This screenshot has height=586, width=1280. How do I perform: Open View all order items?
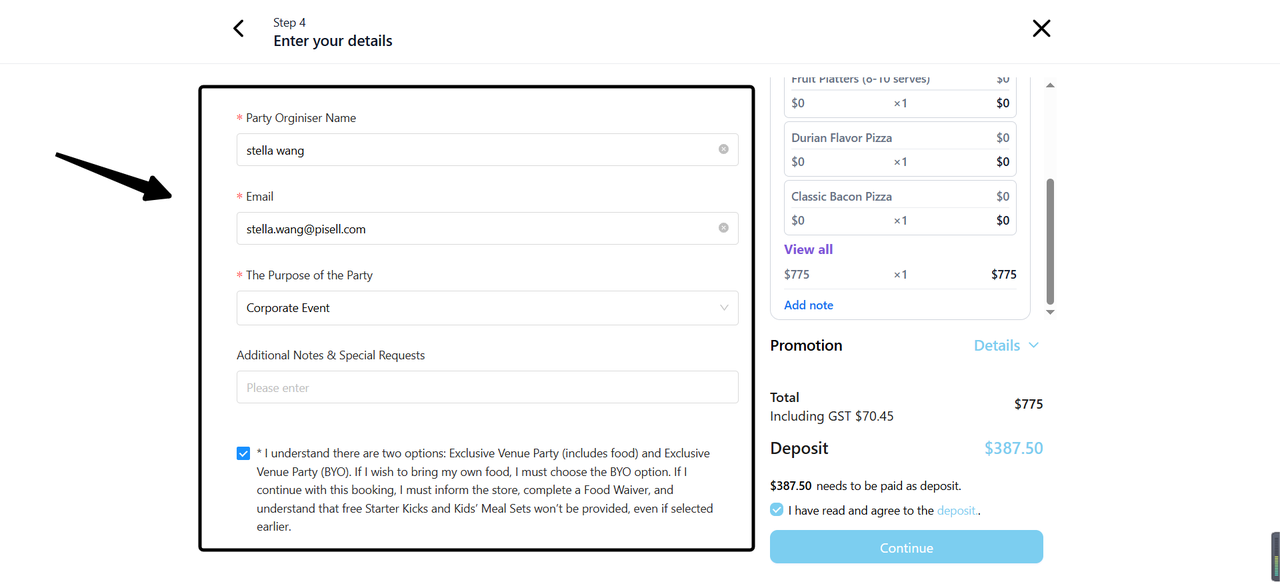click(x=808, y=249)
